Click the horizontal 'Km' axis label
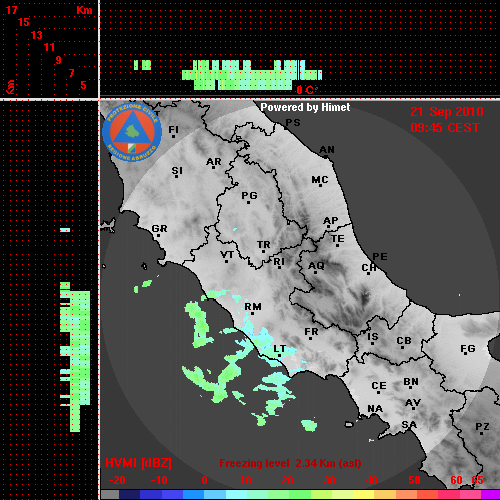Image resolution: width=500 pixels, height=500 pixels. click(84, 10)
